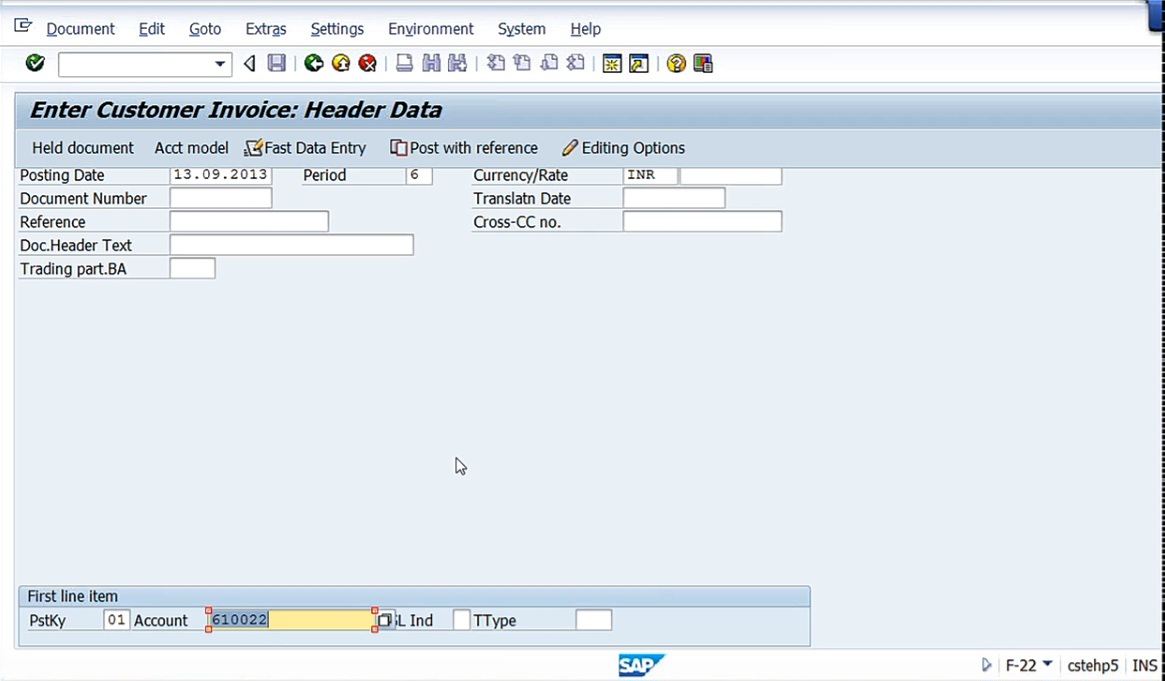Click the Period field
The image size is (1165, 681).
click(x=419, y=175)
